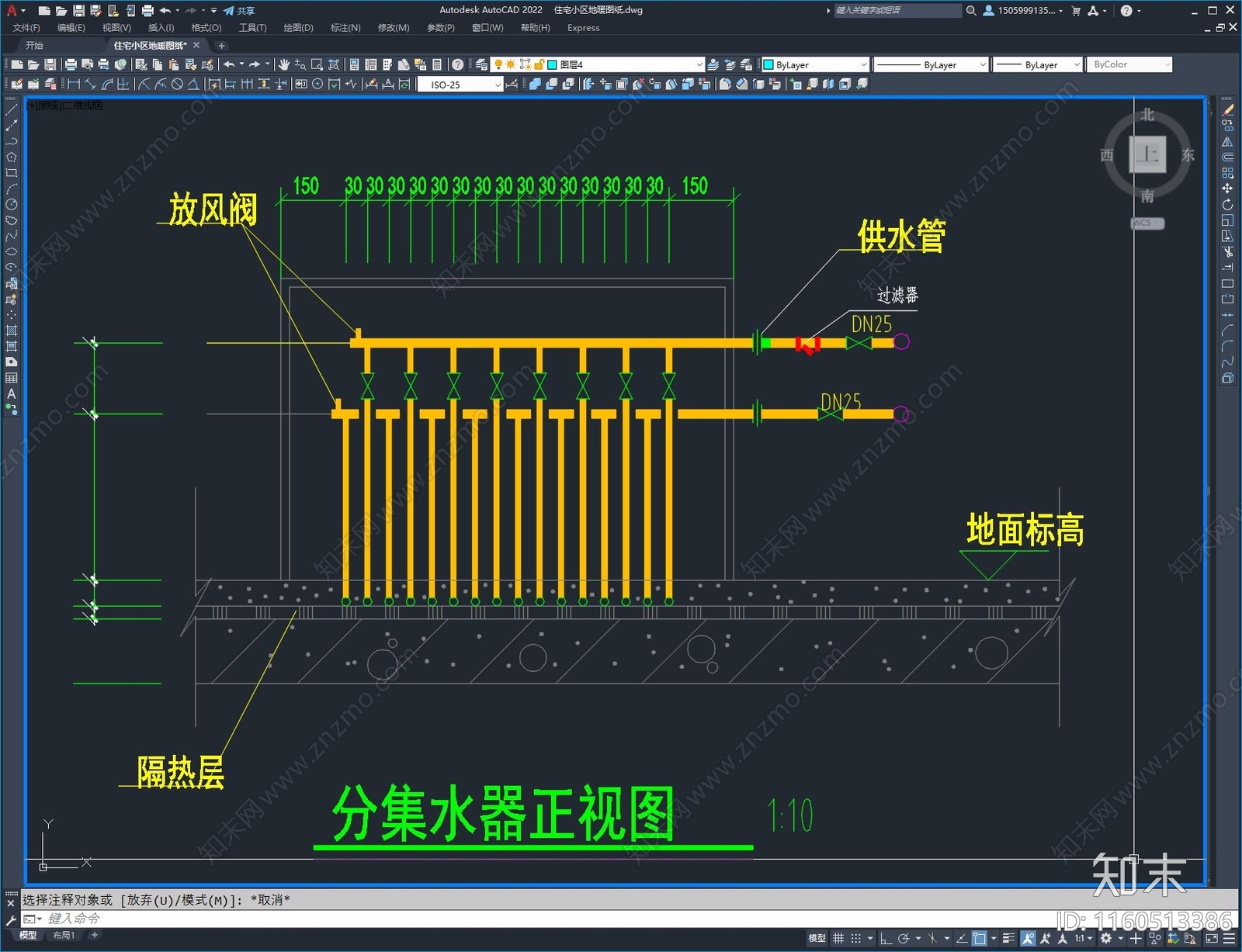Click the Undo arrow in the quick access toolbar
The image size is (1242, 952).
pos(165,11)
